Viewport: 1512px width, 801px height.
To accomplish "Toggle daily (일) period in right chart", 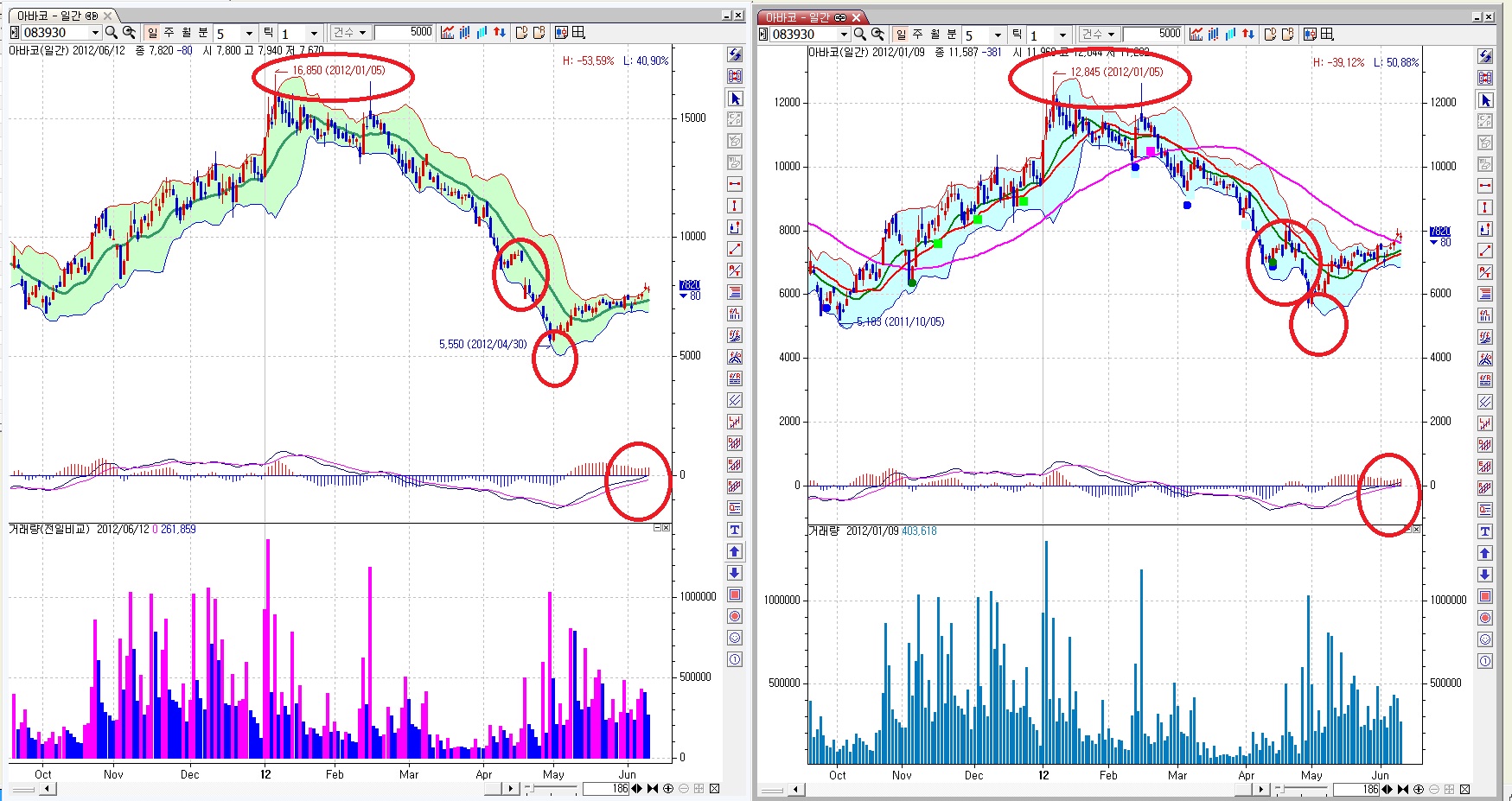I will tap(901, 35).
